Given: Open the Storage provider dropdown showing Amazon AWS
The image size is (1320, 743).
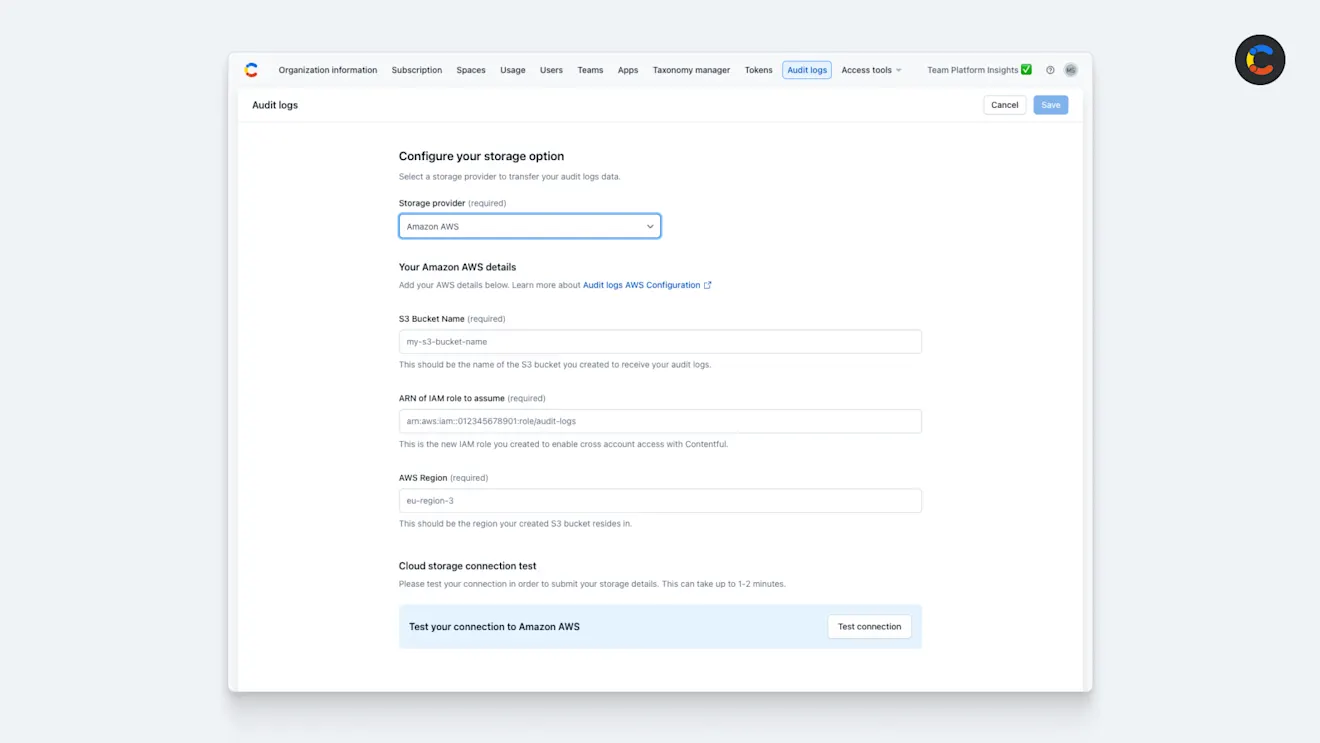Looking at the screenshot, I should (530, 225).
